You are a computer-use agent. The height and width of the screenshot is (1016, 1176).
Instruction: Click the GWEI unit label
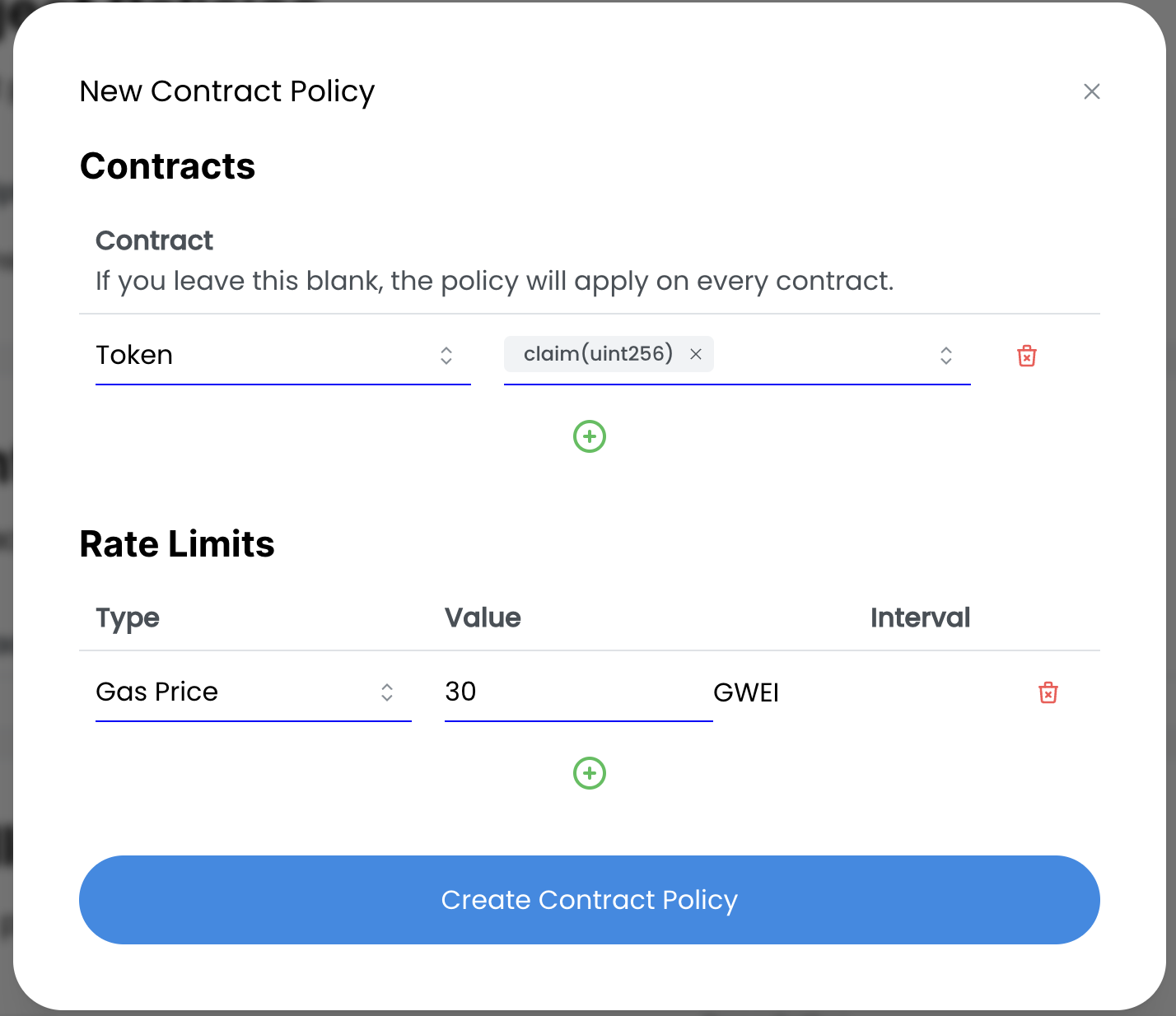746,693
